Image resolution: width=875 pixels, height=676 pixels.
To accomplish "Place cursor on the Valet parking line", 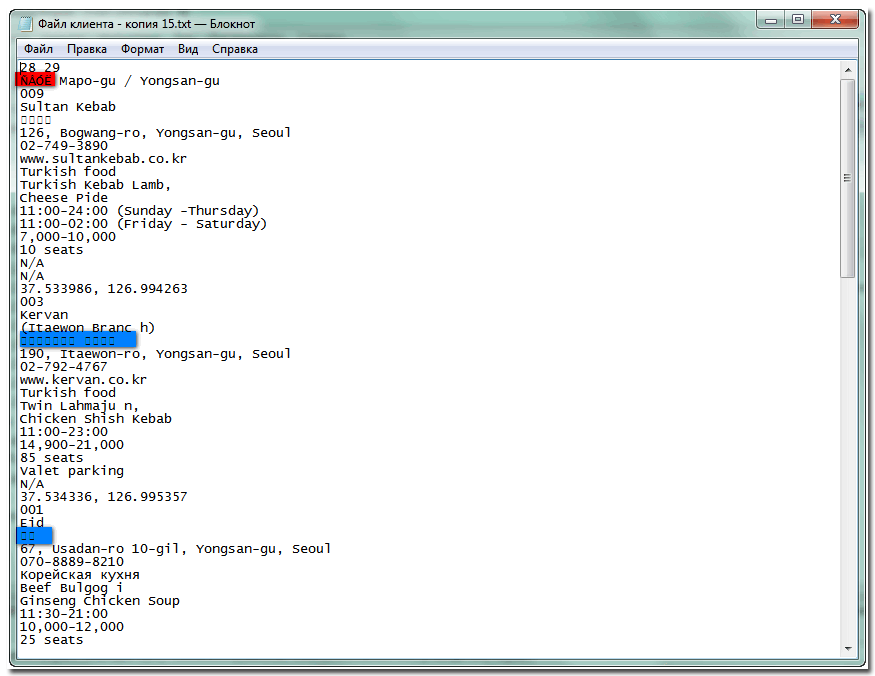I will (71, 470).
